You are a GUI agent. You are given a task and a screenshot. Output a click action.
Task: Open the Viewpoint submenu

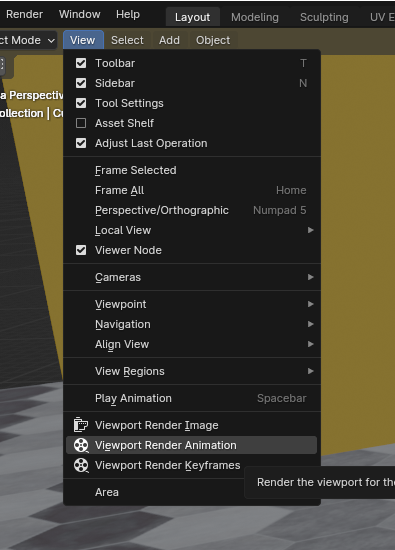192,304
